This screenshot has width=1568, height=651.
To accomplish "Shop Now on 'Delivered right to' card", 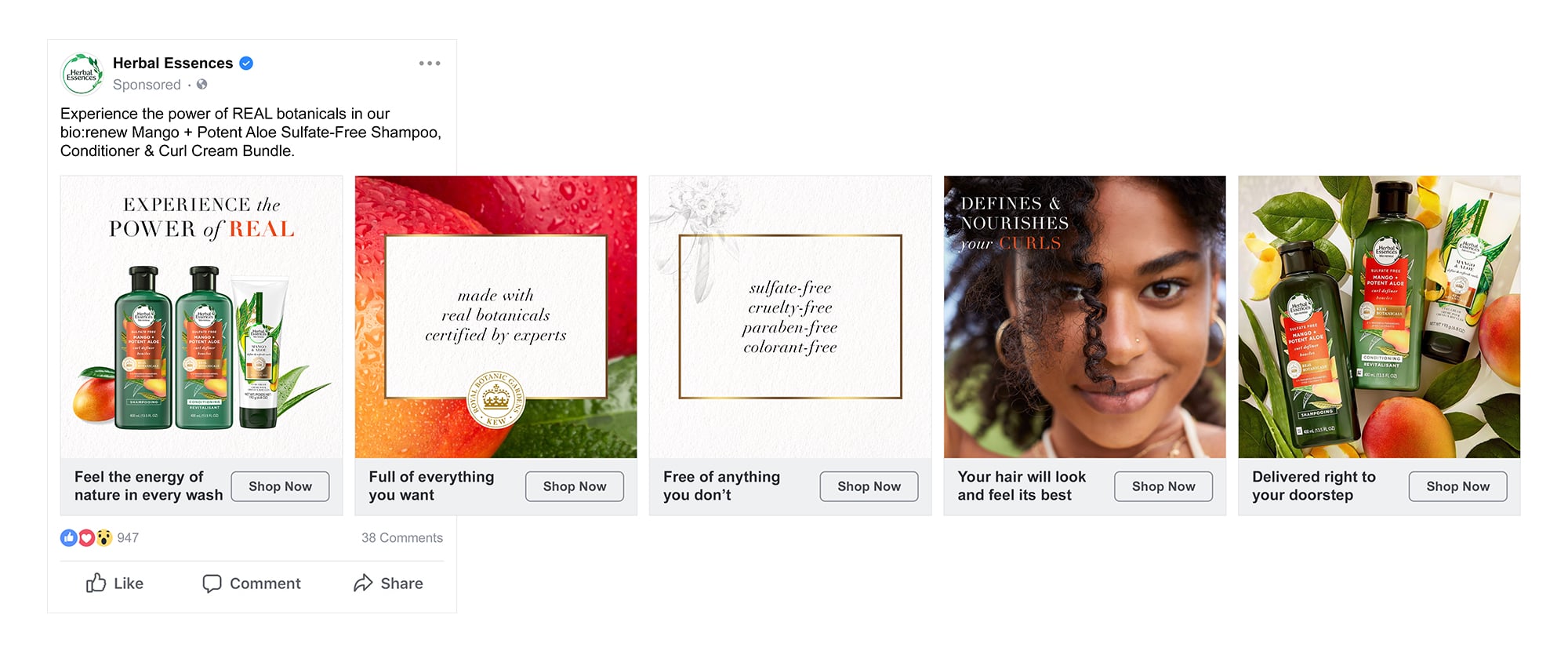I will click(x=1457, y=486).
